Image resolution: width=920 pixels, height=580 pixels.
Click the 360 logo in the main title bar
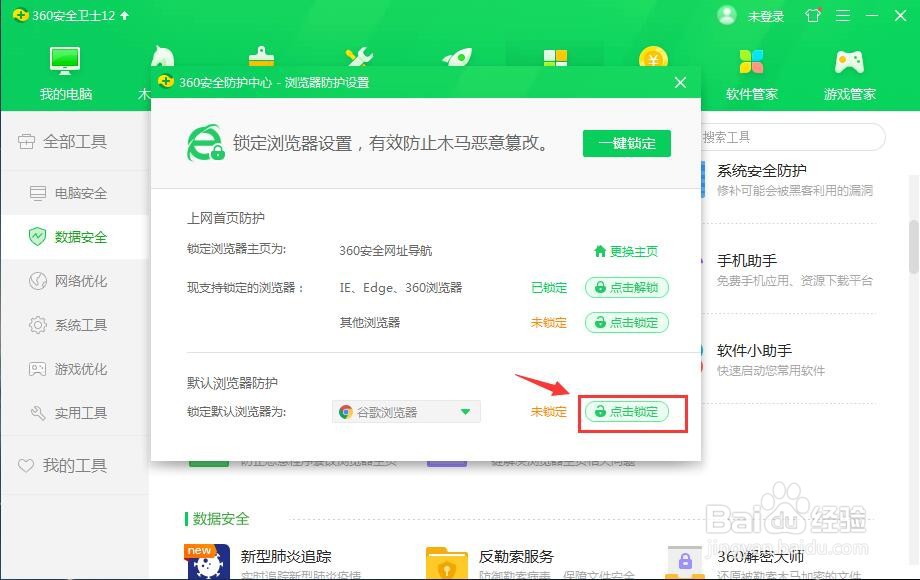click(21, 15)
